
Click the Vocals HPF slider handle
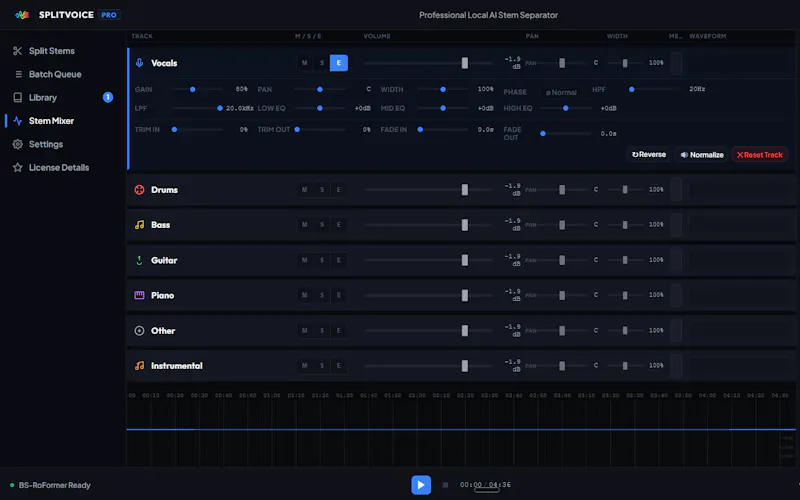click(632, 89)
